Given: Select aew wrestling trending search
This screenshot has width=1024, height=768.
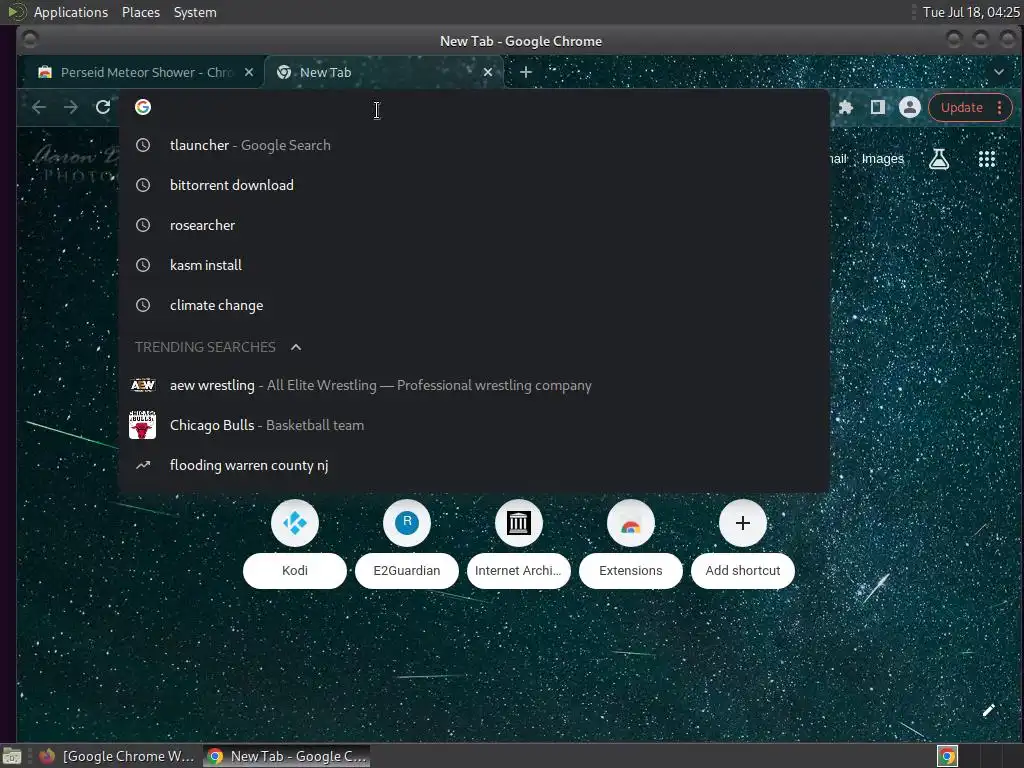Looking at the screenshot, I should [474, 385].
